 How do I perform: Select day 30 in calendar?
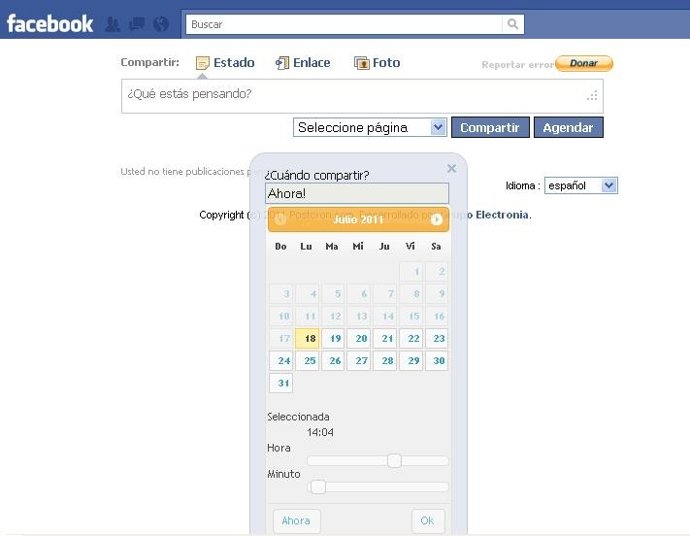point(437,361)
